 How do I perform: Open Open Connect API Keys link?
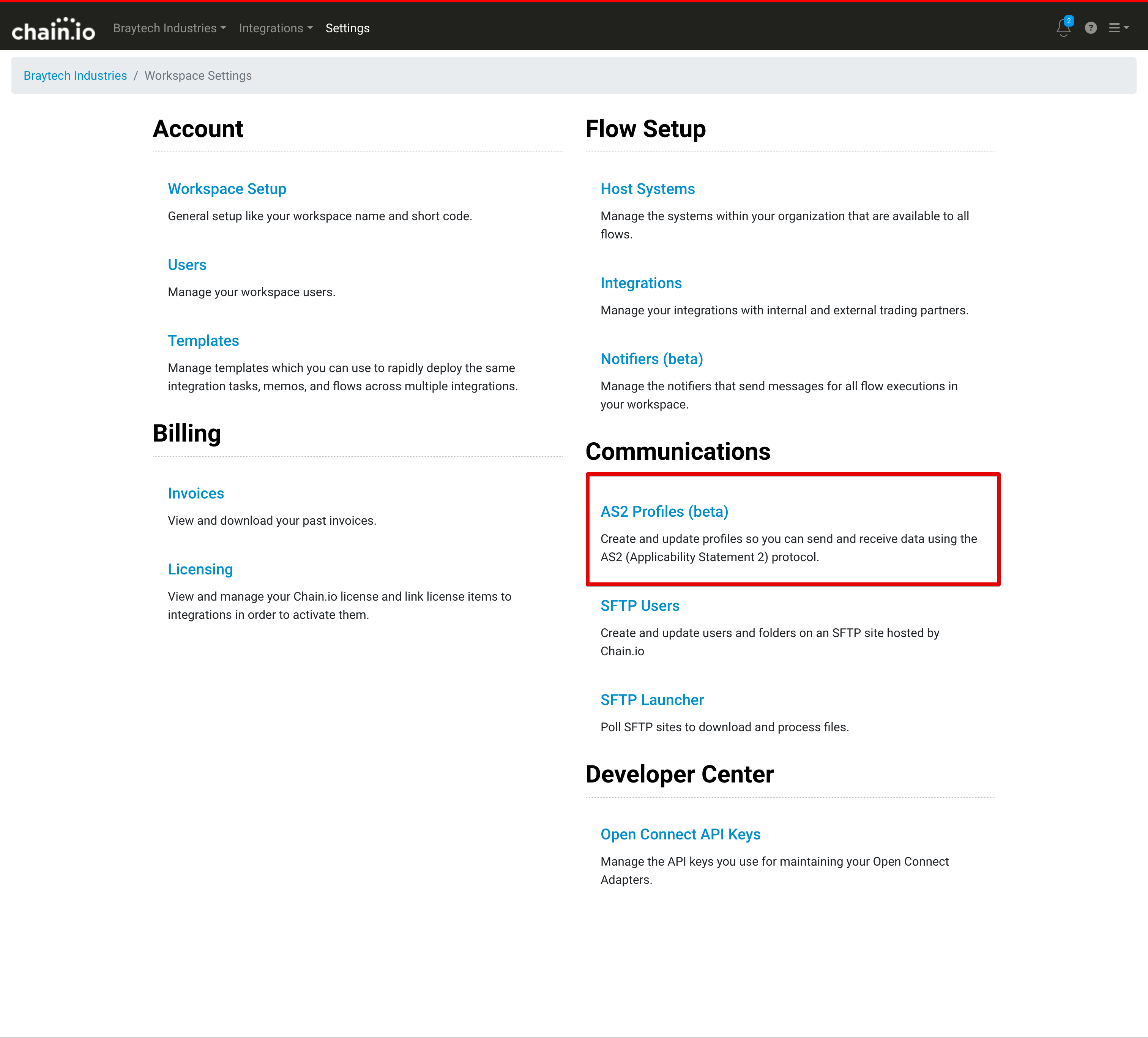680,834
